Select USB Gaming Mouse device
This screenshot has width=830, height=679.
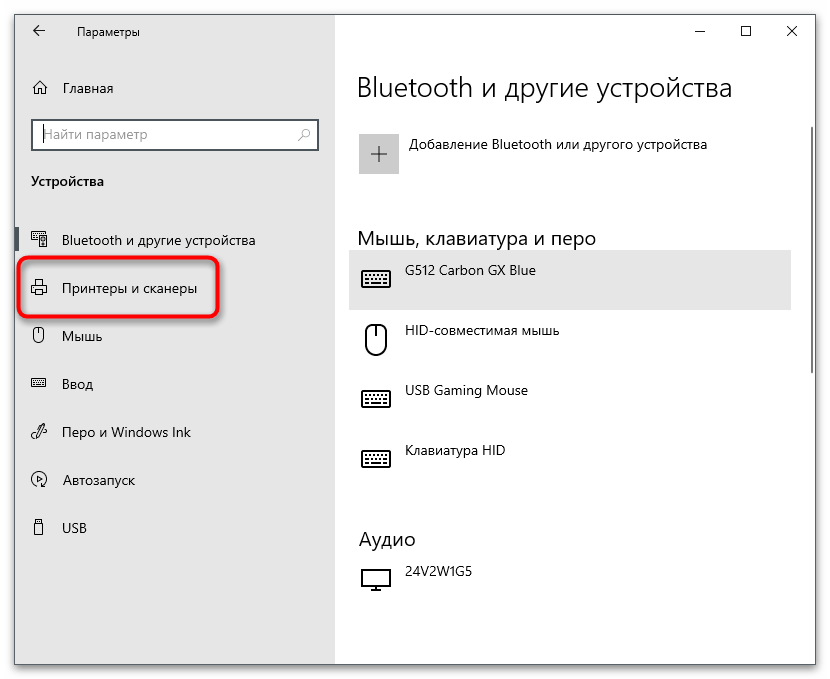[x=466, y=391]
